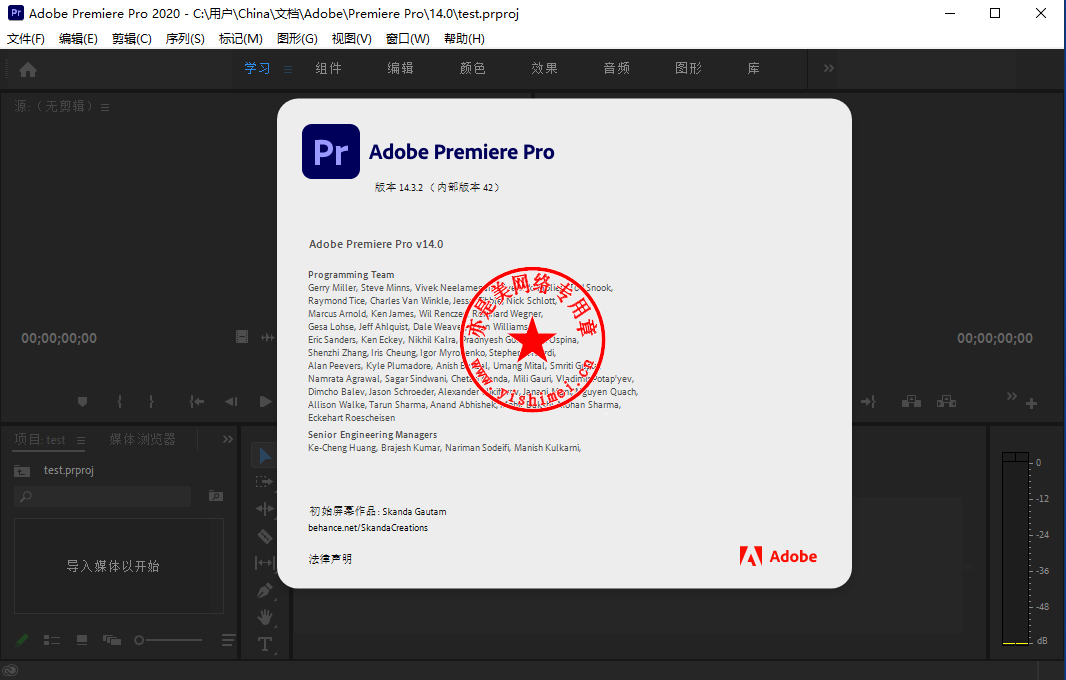
Task: Click the Adobe Premiere Pro v14.0 text
Action: [376, 244]
